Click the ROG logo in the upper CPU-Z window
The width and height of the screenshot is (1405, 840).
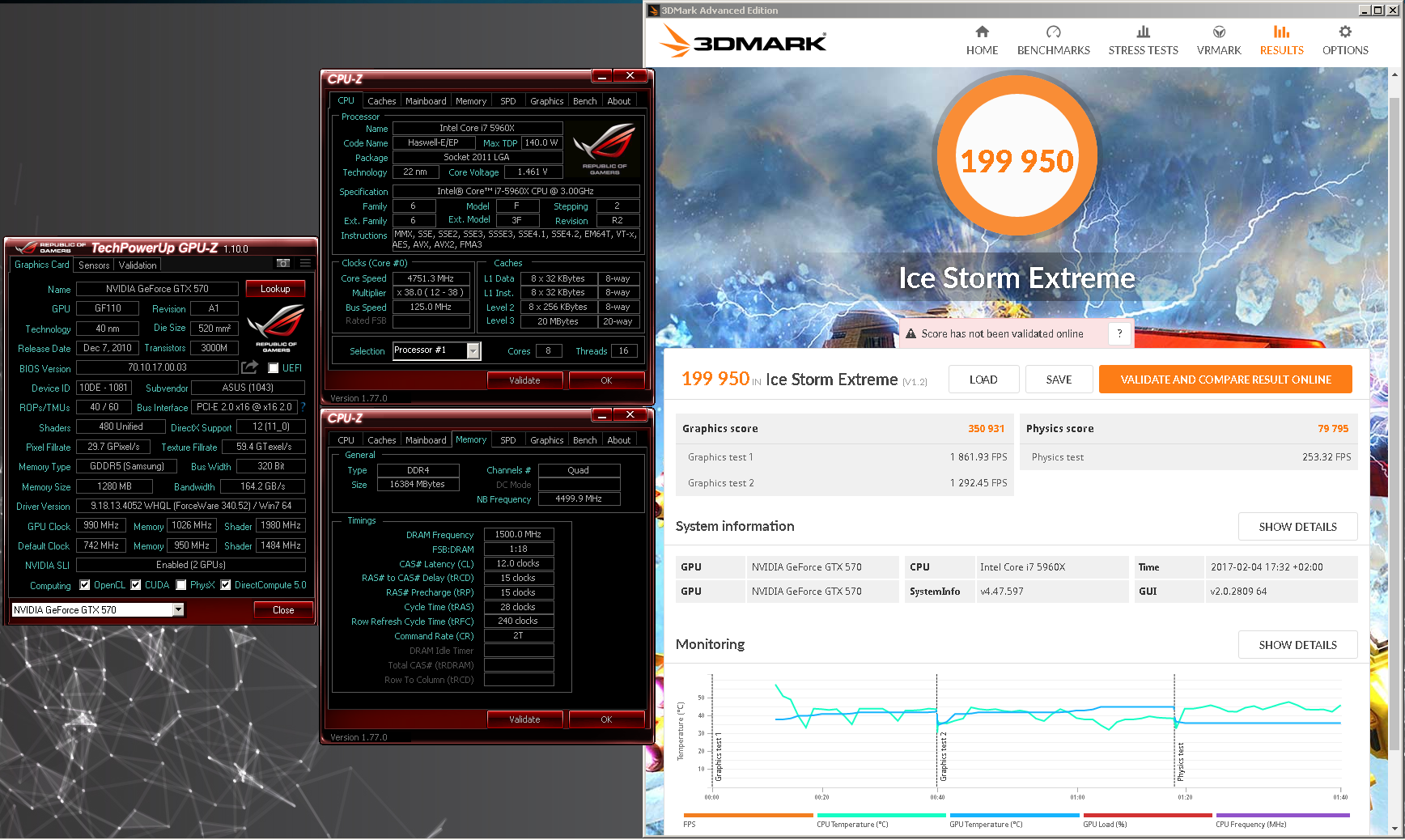point(605,149)
